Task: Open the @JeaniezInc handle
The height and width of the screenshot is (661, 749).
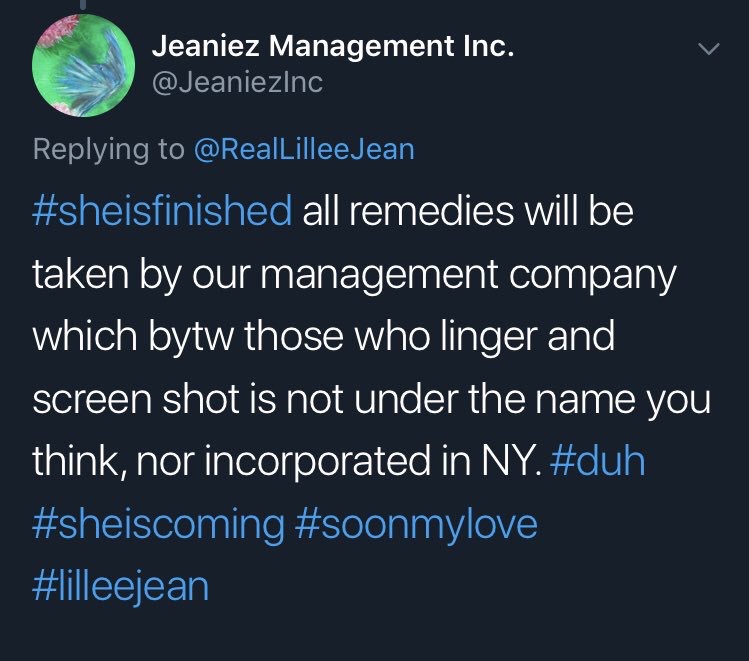Action: click(237, 82)
